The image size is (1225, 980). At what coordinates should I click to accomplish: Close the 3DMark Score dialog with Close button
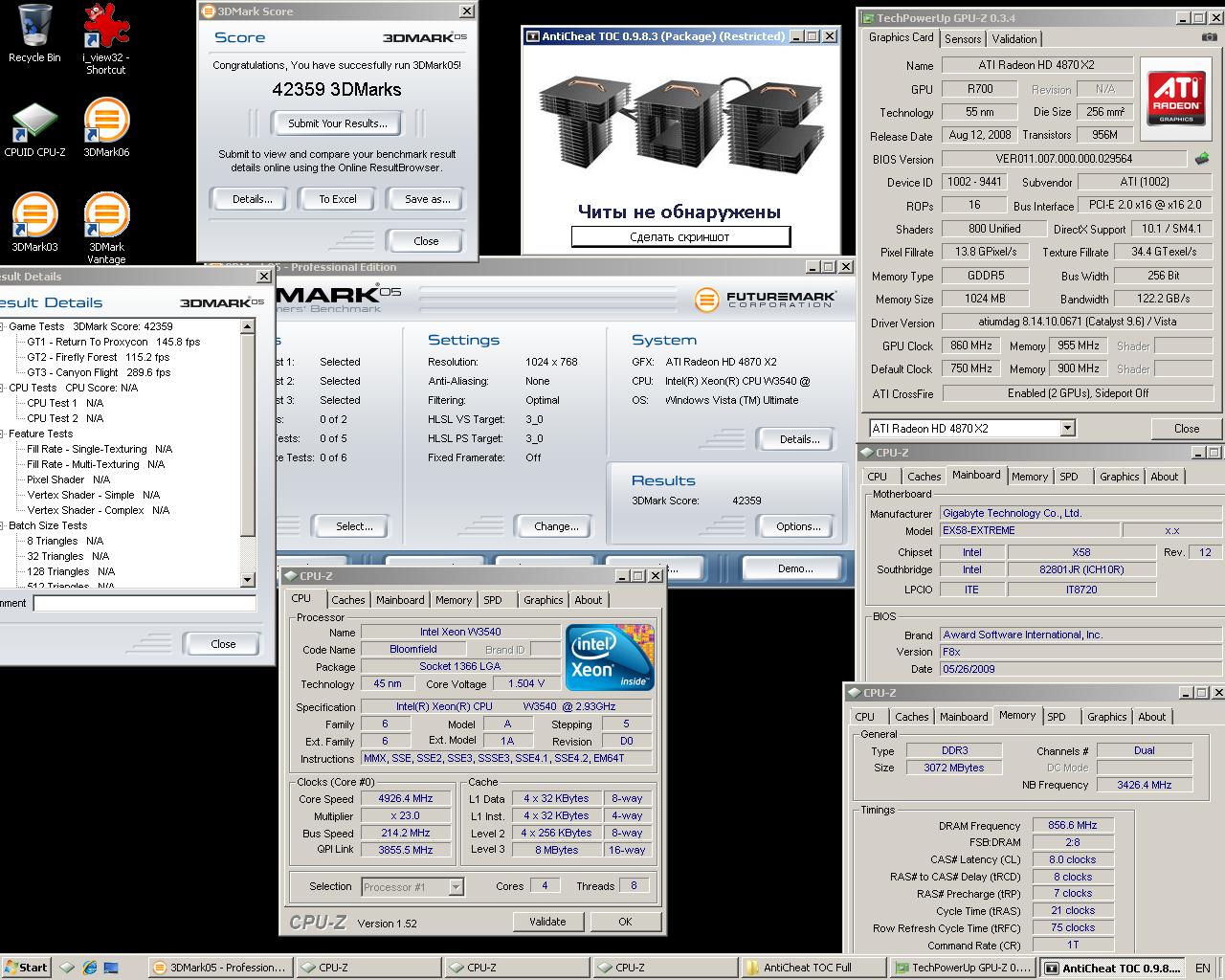pos(426,241)
